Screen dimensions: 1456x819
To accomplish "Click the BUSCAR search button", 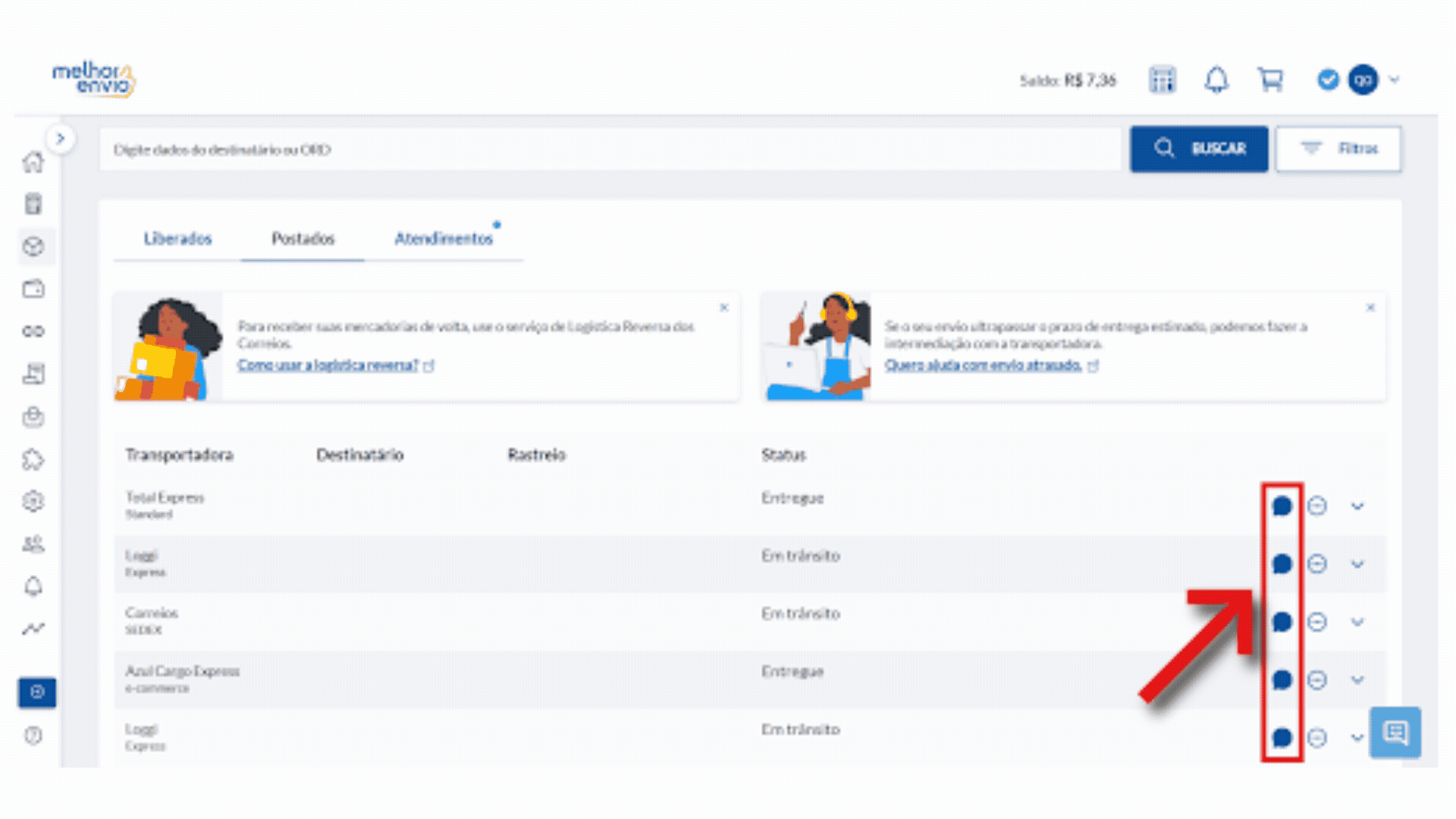I will click(x=1199, y=149).
